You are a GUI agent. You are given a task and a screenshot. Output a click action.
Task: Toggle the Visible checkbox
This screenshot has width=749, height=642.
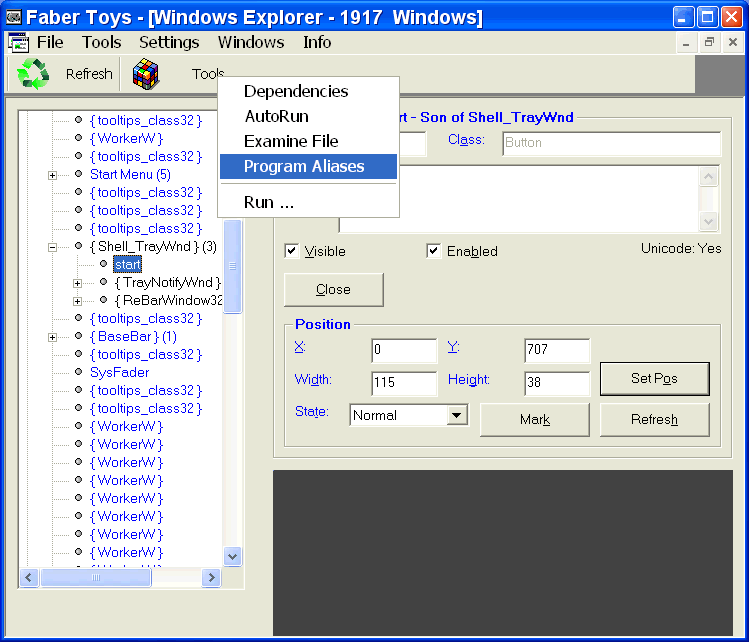(x=291, y=251)
